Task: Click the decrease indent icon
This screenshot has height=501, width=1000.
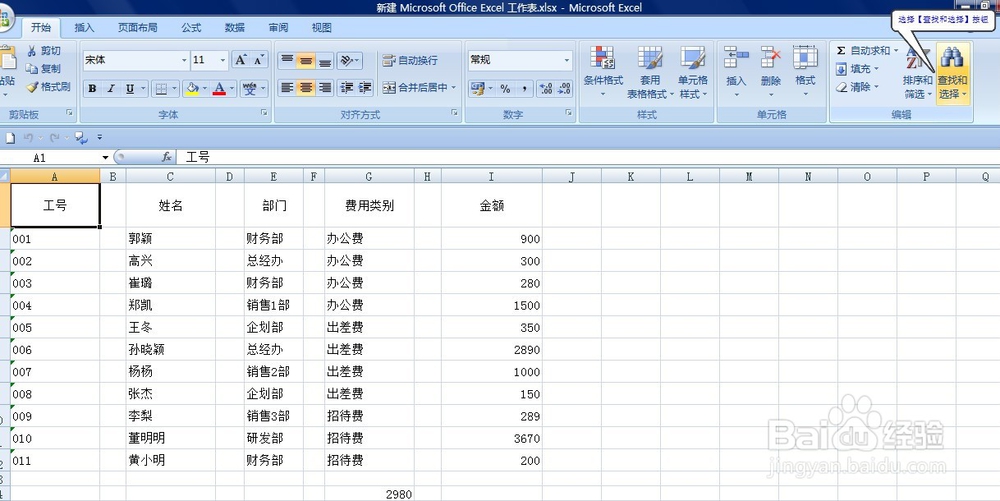Action: (x=347, y=87)
